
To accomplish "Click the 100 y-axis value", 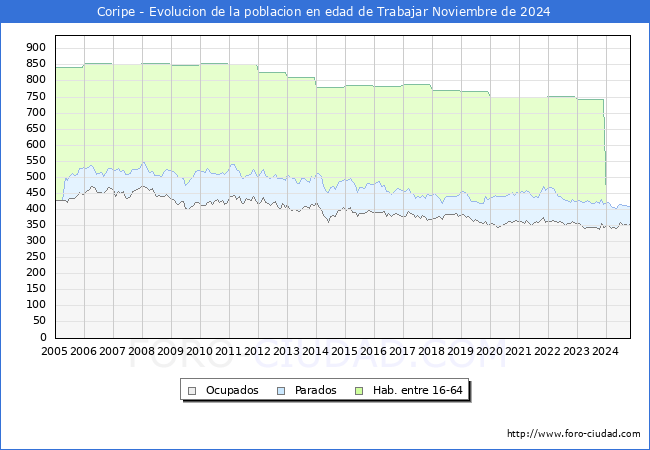I will 36,305.
